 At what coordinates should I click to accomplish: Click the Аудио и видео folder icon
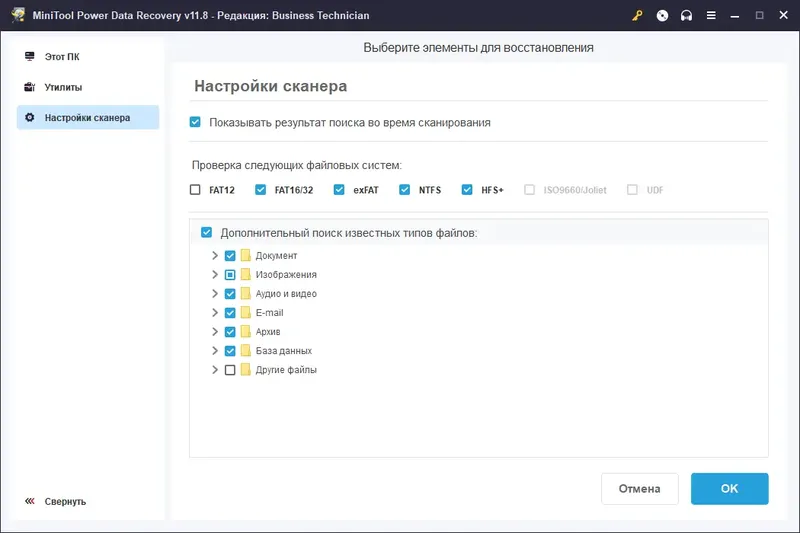(x=245, y=293)
